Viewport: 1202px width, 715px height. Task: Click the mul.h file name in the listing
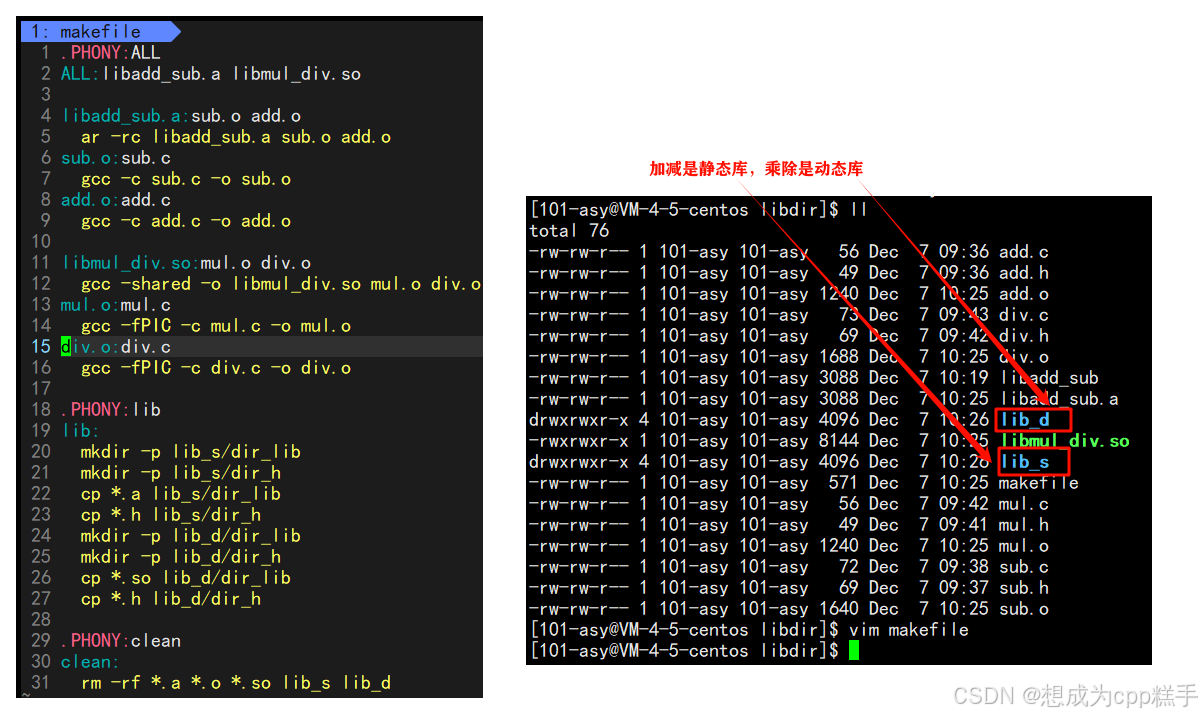1025,525
